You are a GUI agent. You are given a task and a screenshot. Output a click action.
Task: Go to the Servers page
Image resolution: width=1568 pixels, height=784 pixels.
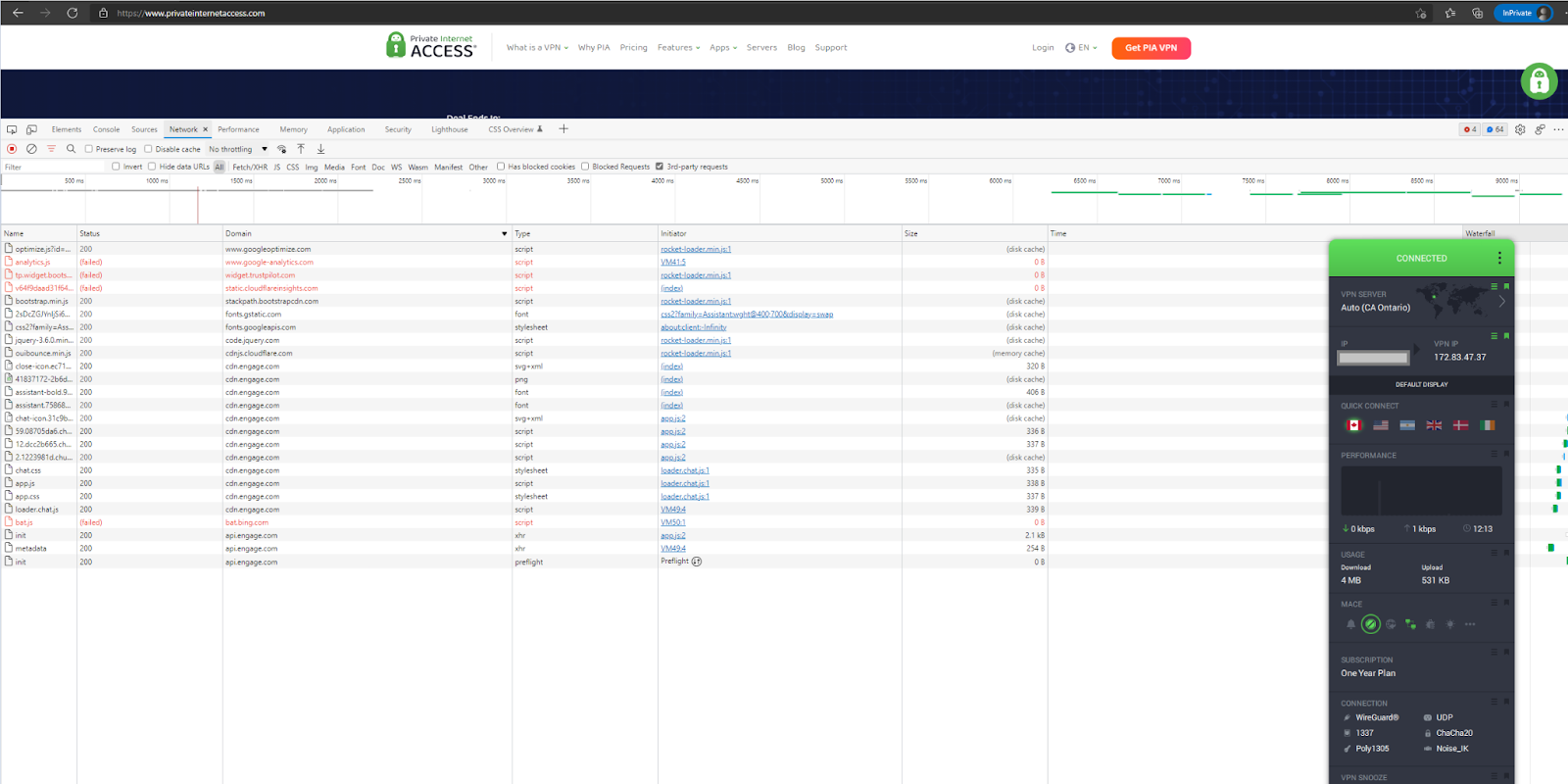pos(761,47)
